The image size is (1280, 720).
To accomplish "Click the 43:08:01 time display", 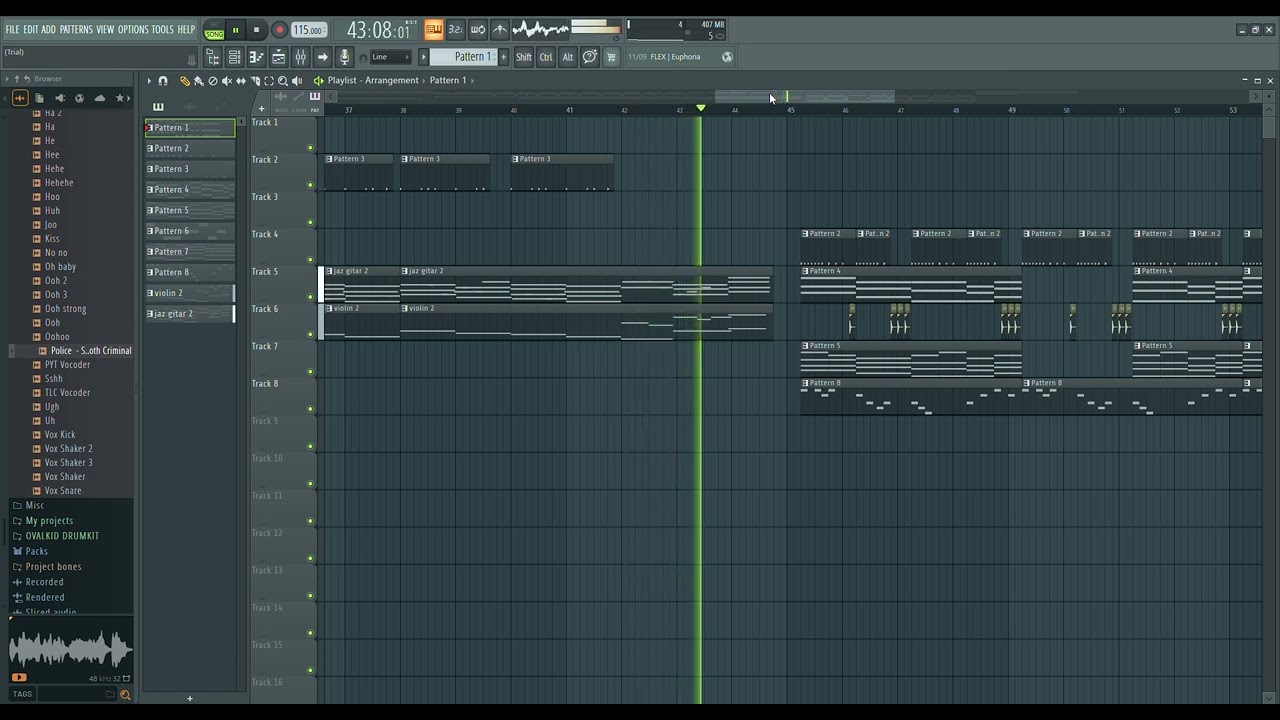I will coord(380,31).
